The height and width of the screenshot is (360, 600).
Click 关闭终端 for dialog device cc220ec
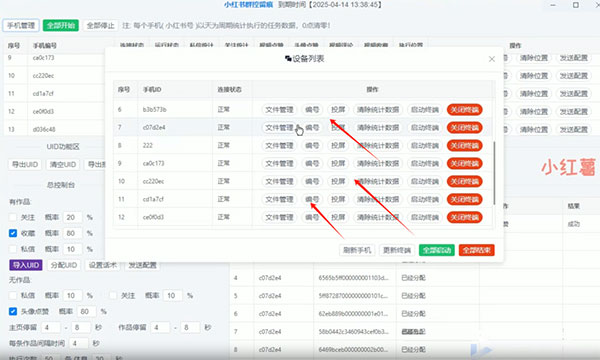(x=465, y=182)
